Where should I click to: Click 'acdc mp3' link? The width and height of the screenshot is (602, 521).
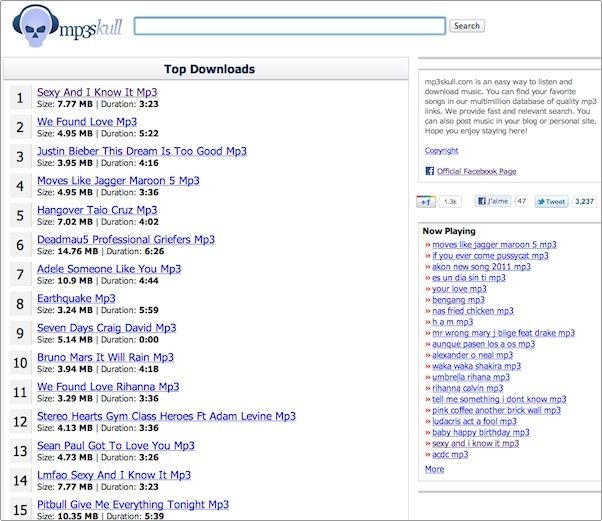(x=450, y=455)
